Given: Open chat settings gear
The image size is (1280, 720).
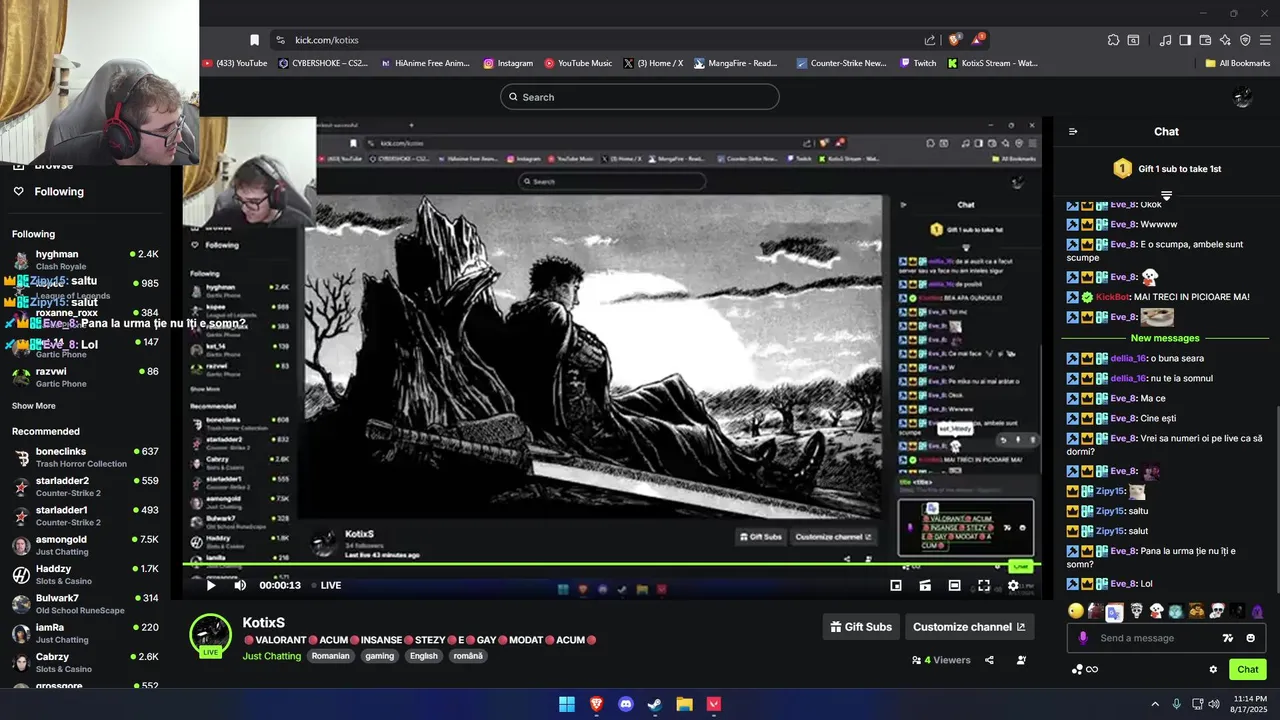Looking at the screenshot, I should click(x=1213, y=670).
